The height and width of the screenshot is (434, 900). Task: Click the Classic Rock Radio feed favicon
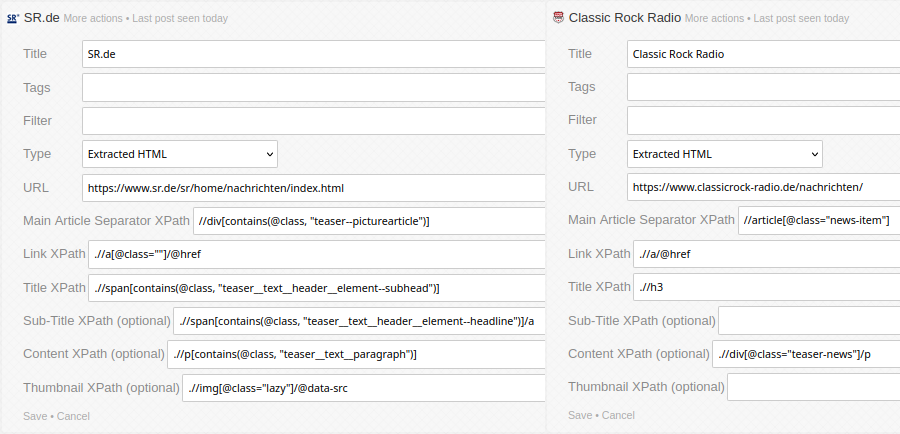click(558, 18)
